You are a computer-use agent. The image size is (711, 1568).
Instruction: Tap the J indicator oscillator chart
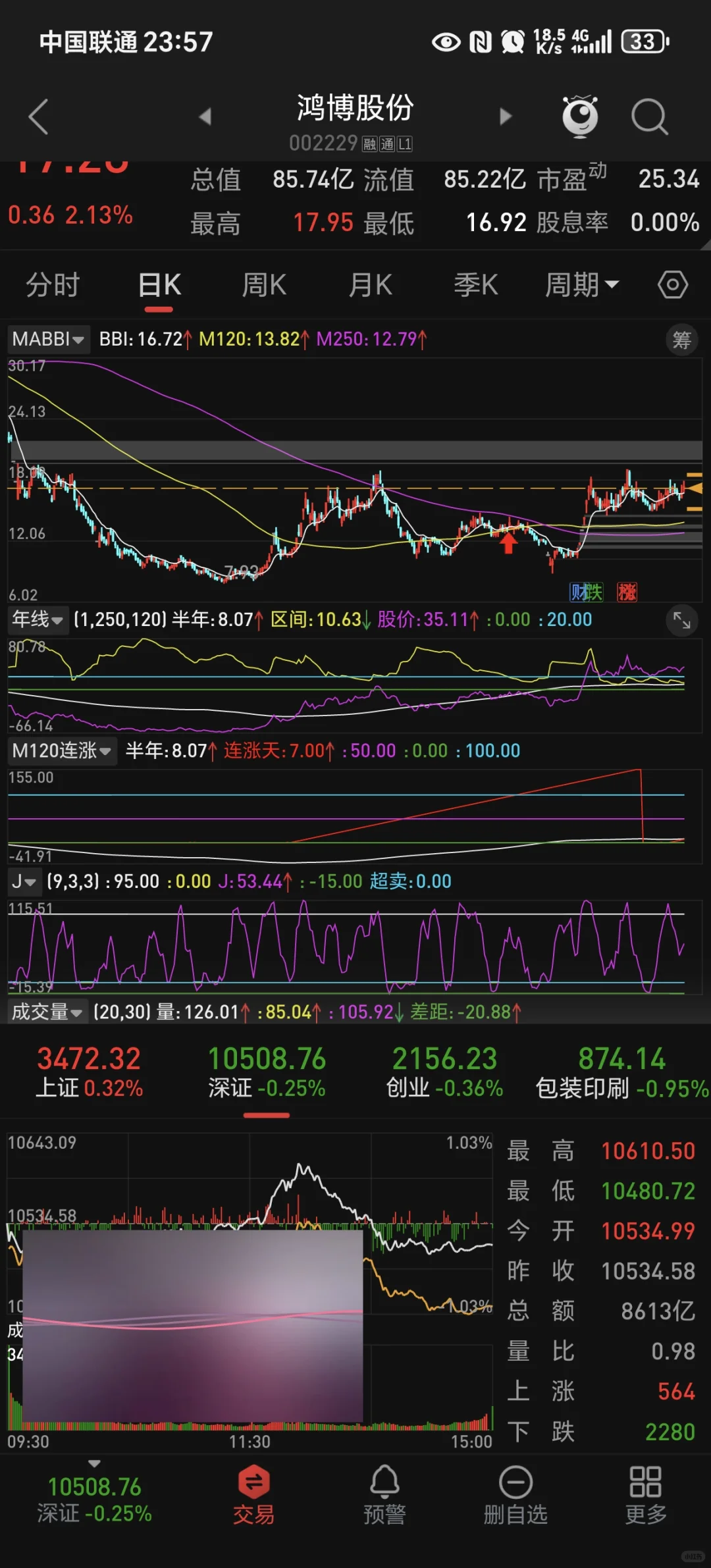coord(355,947)
